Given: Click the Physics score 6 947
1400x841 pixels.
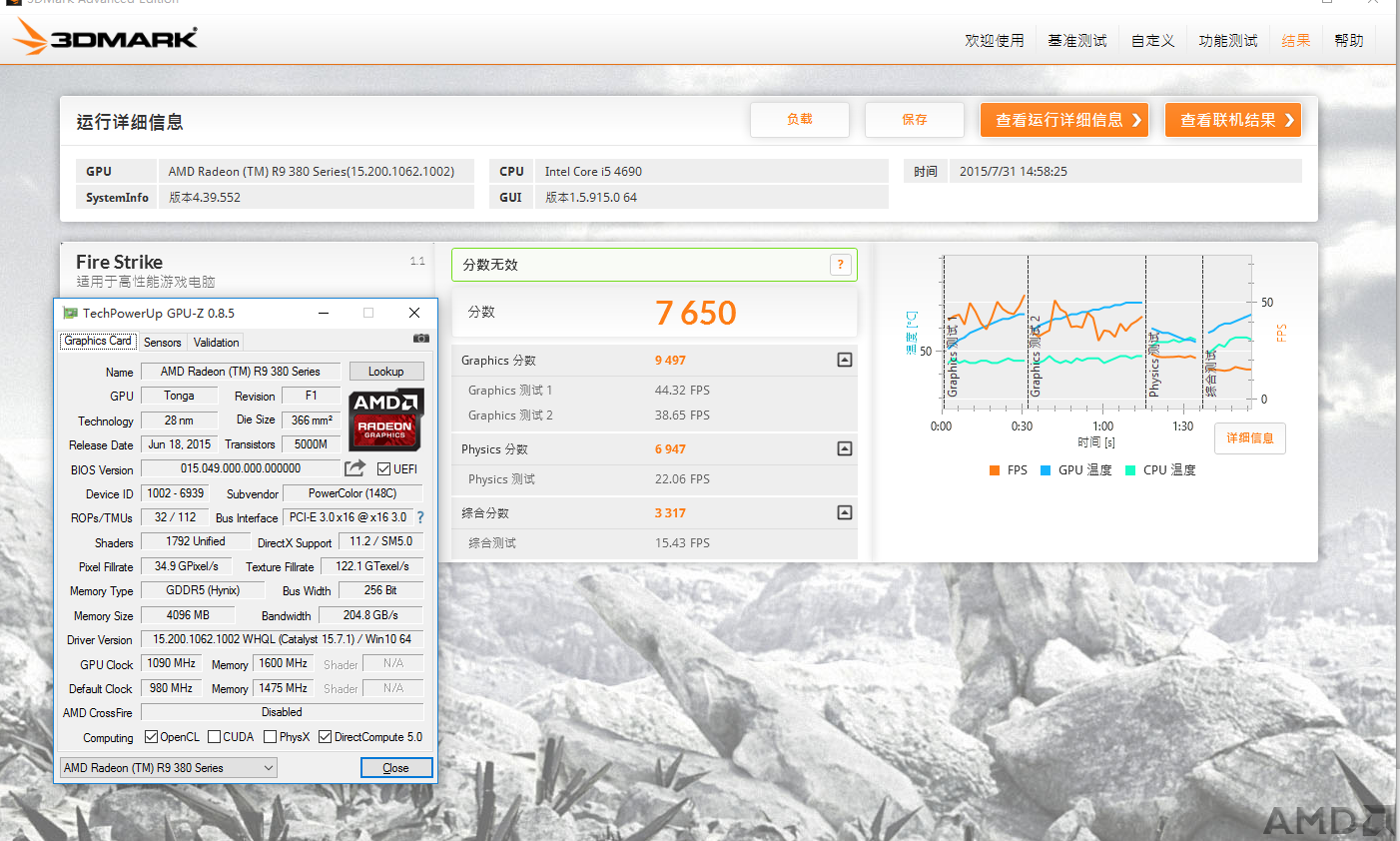Looking at the screenshot, I should (671, 448).
